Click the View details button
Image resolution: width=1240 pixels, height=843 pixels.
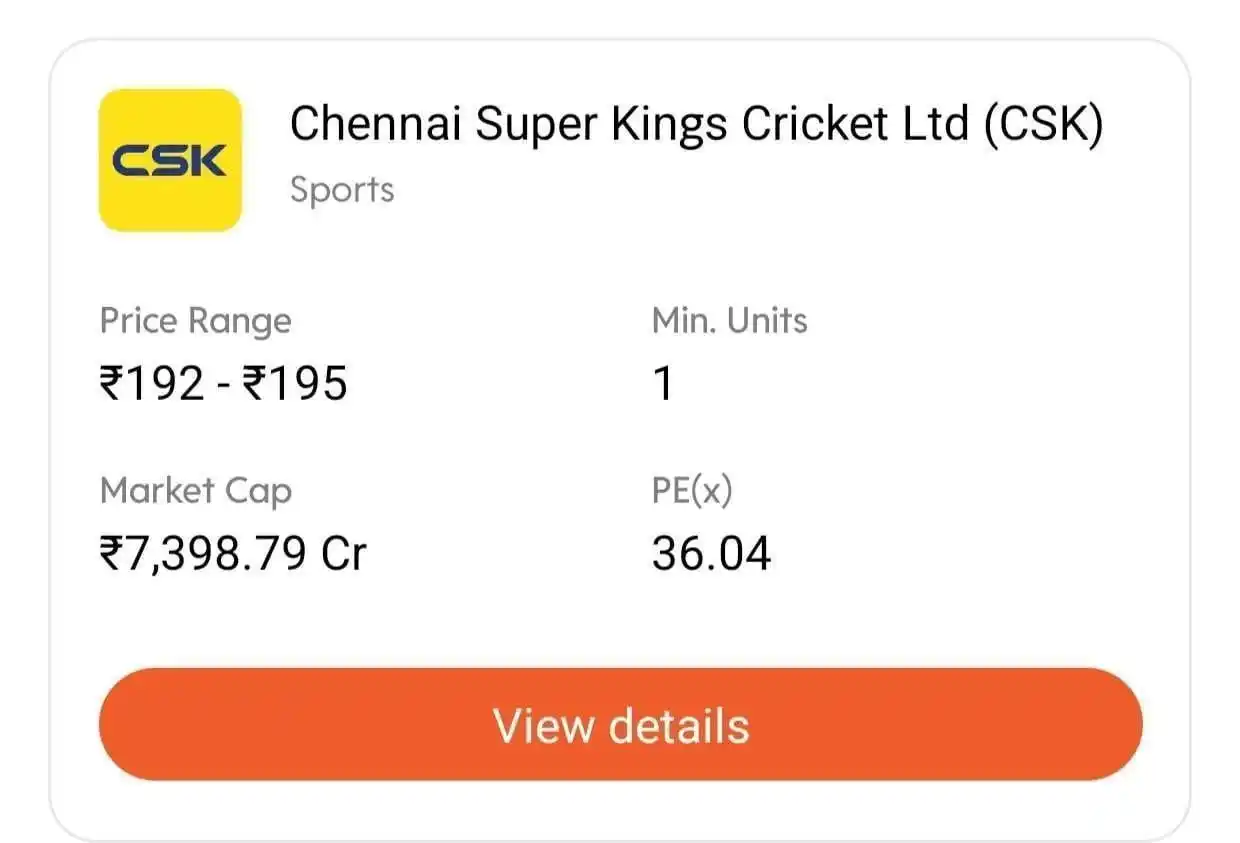tap(620, 725)
